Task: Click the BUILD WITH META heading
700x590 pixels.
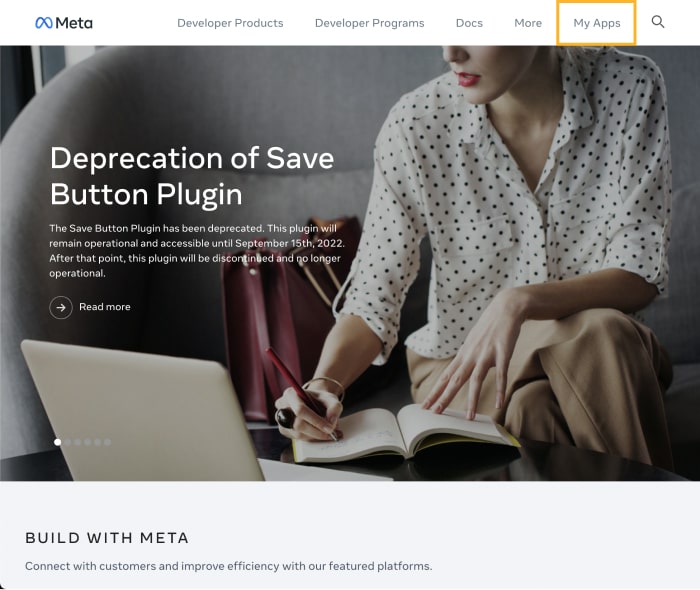Action: pos(107,538)
